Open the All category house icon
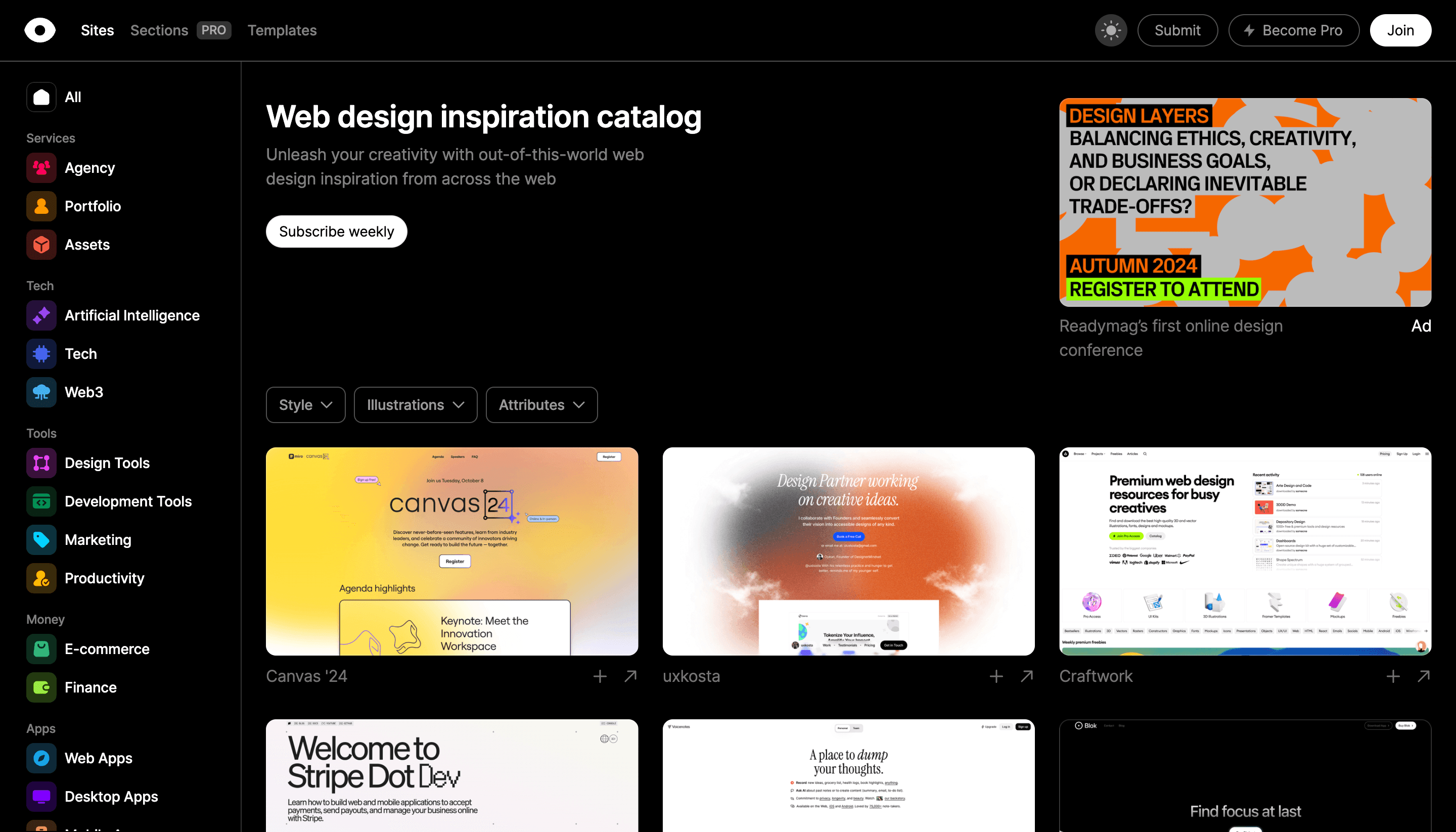The width and height of the screenshot is (1456, 832). [x=41, y=97]
